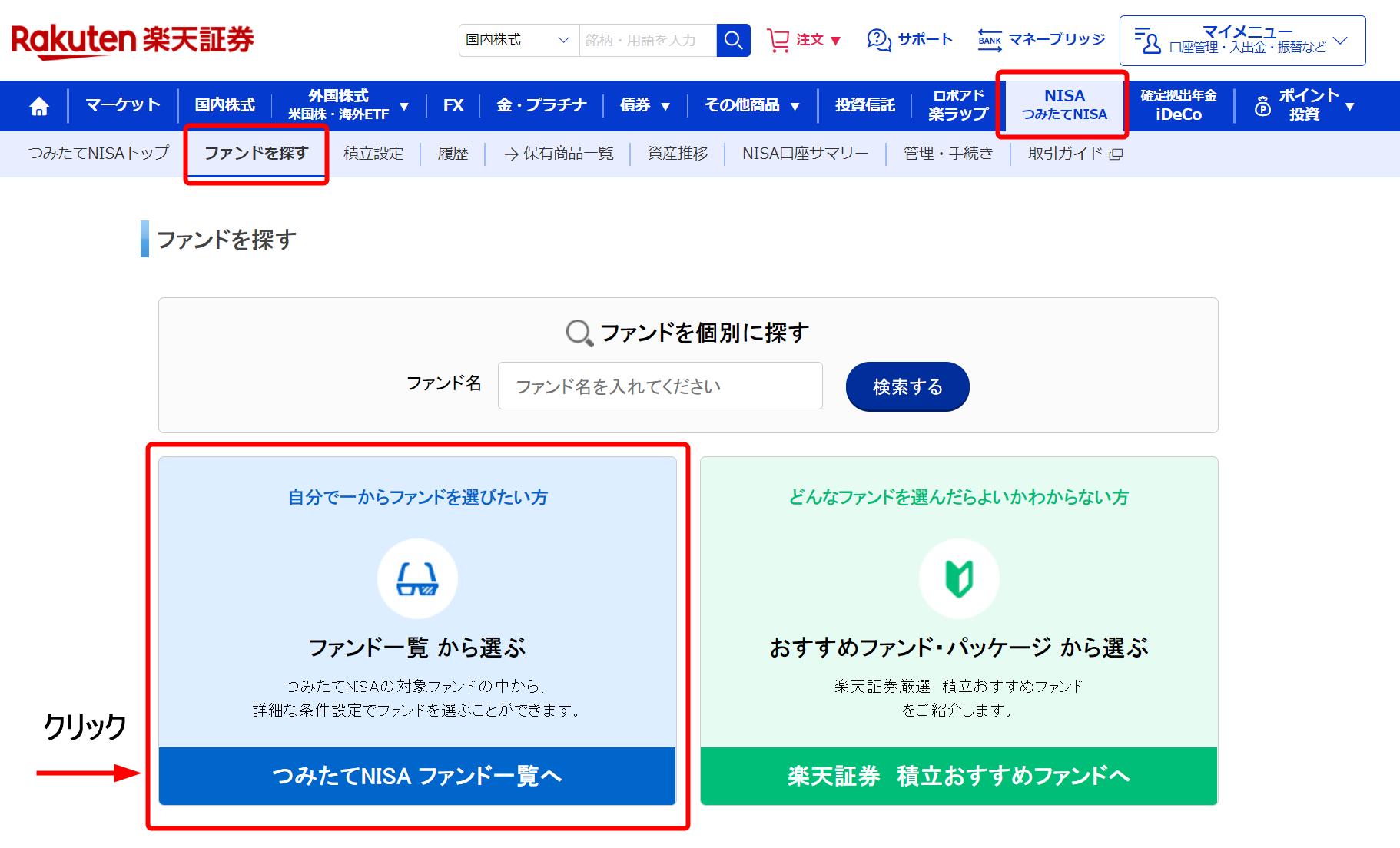Open the 国内株式 search category dropdown

[519, 40]
